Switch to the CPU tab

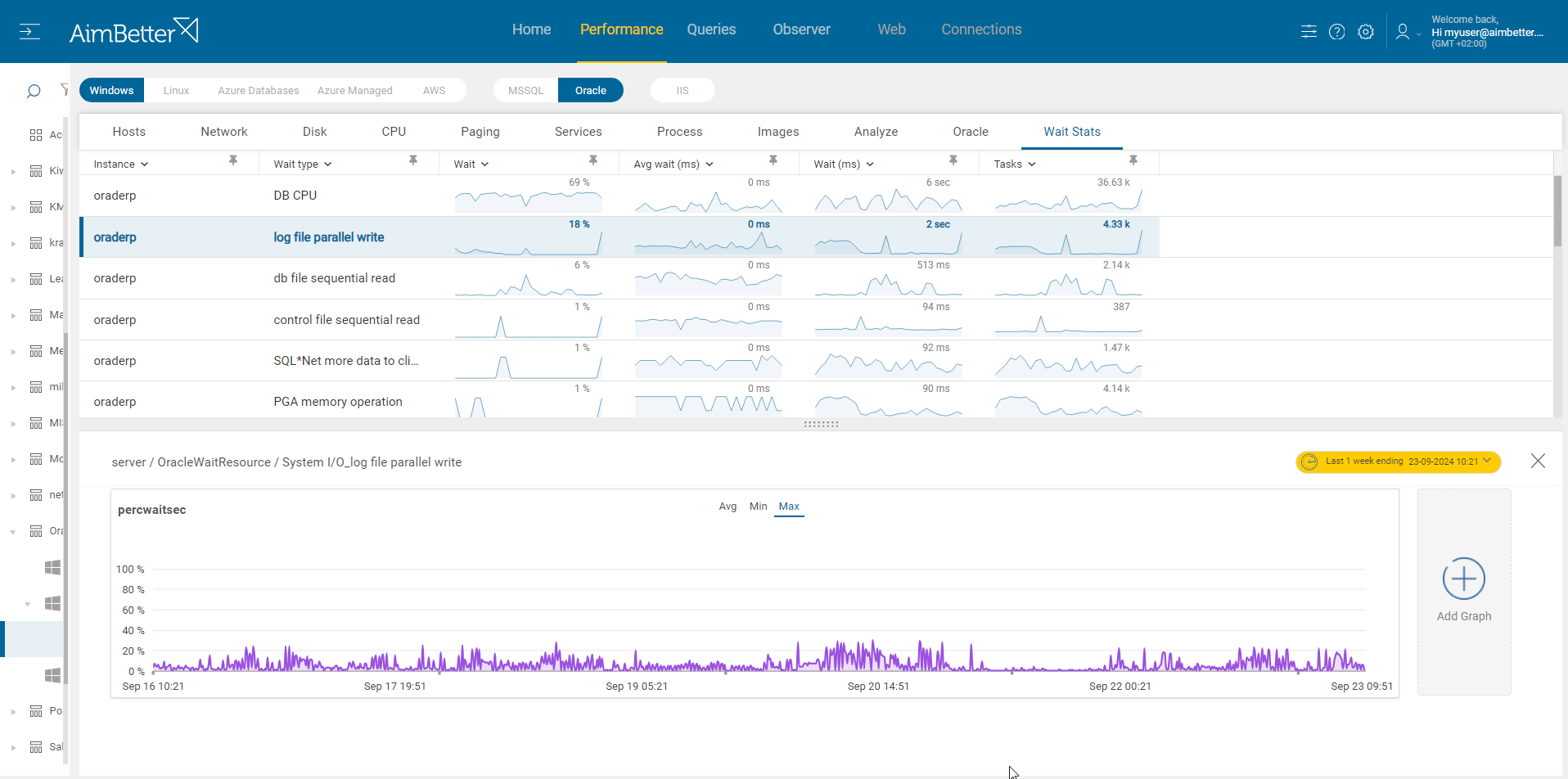point(394,132)
